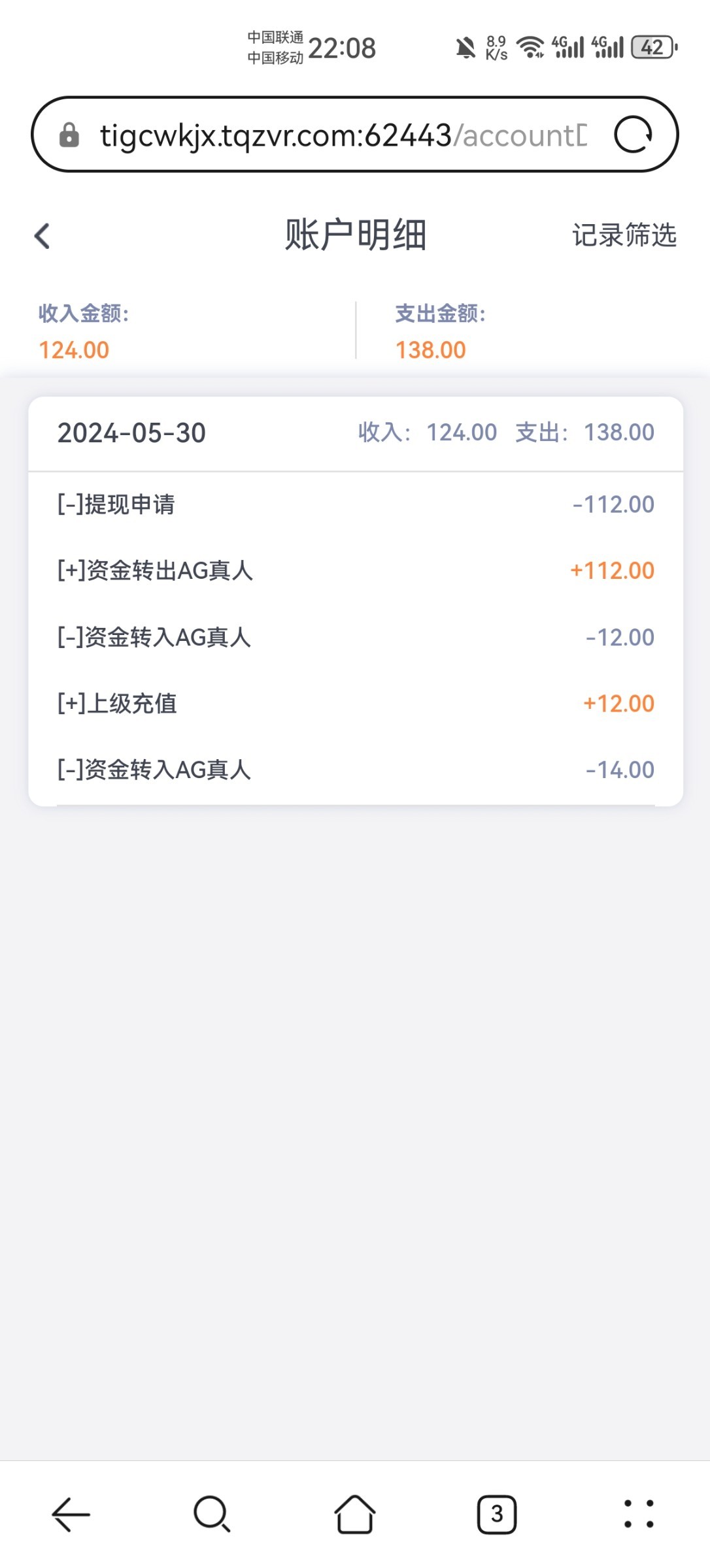Open the tab switcher showing 3
Image resolution: width=710 pixels, height=1568 pixels.
497,1514
